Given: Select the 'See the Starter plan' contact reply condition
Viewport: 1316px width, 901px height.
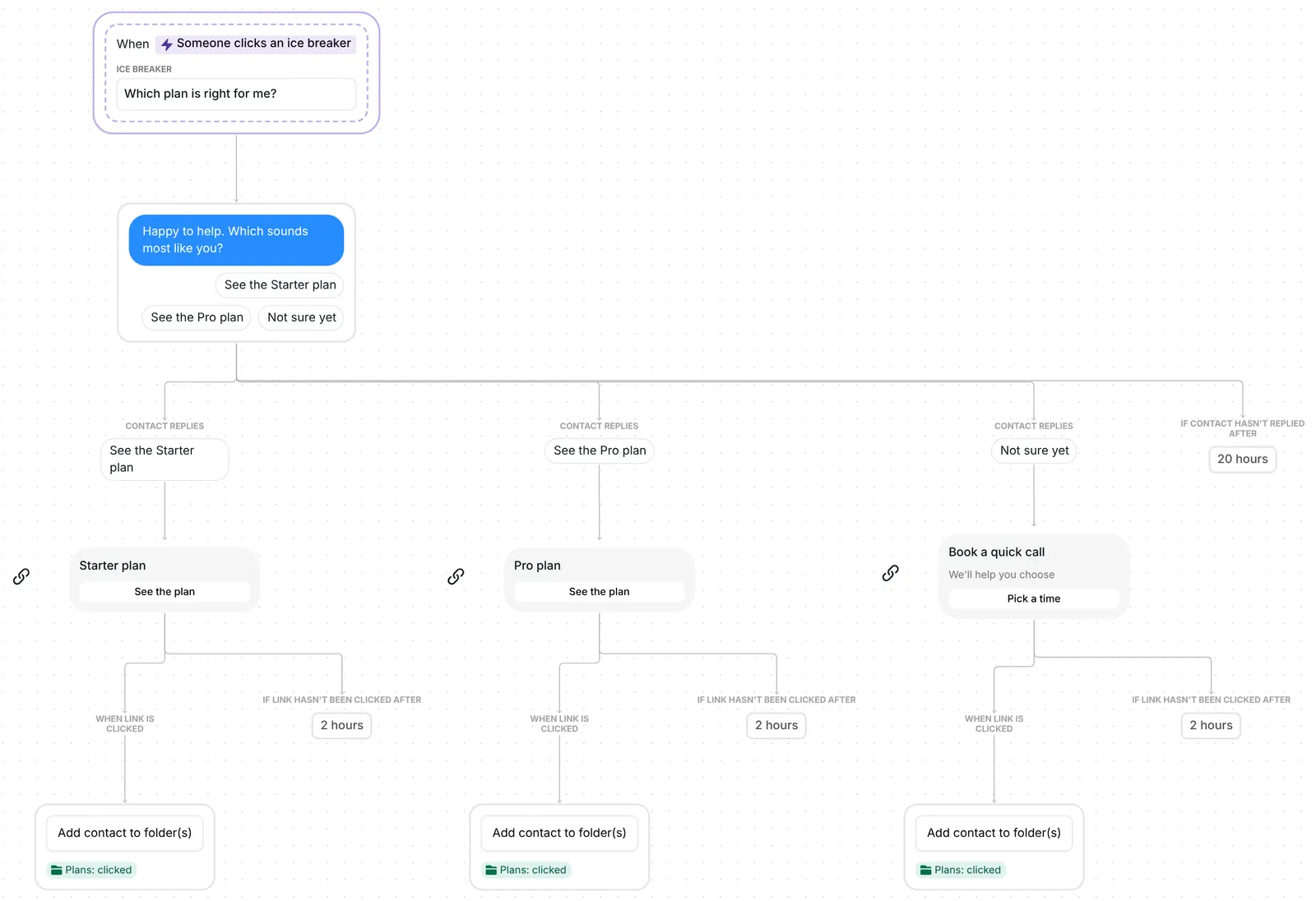Looking at the screenshot, I should 164,459.
